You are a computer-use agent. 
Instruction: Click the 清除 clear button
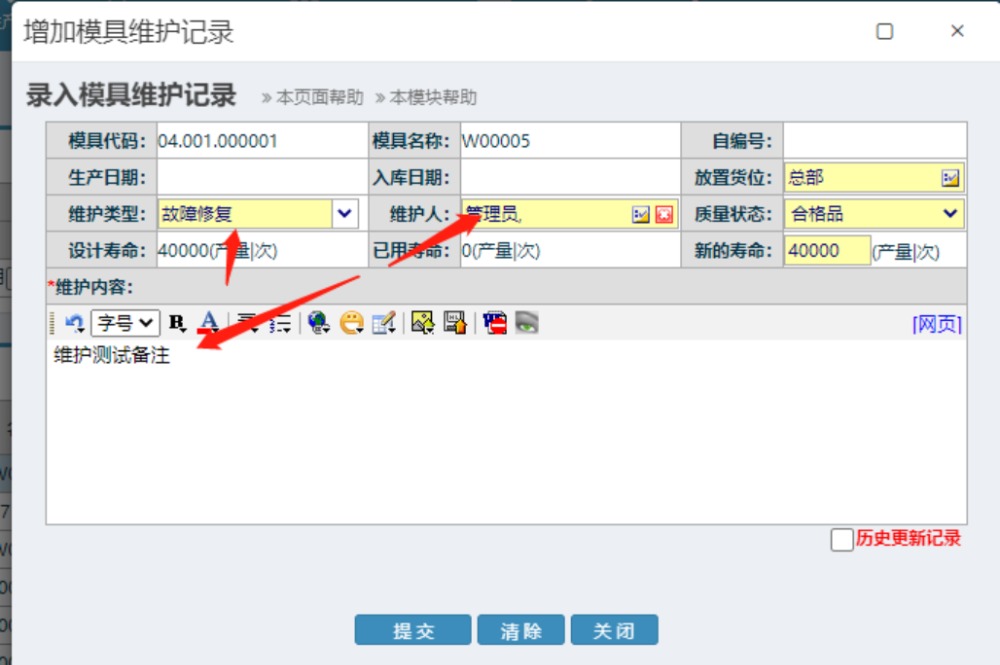pyautogui.click(x=520, y=631)
